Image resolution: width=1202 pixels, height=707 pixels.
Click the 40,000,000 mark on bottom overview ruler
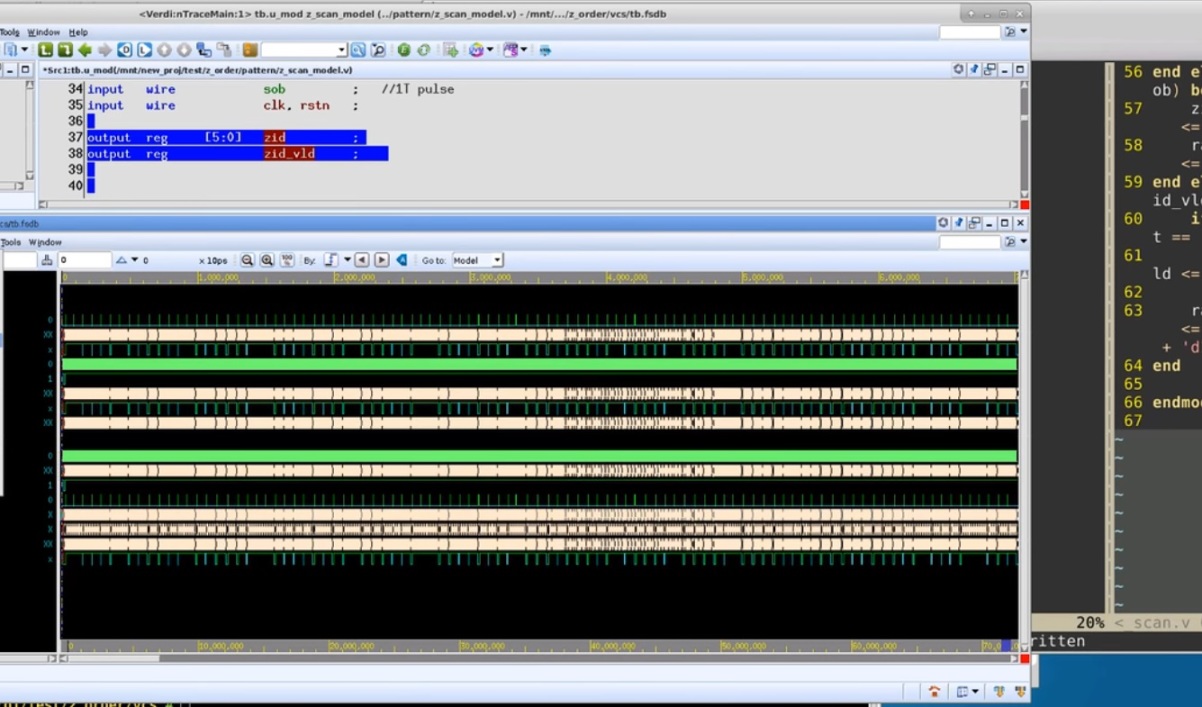click(x=613, y=646)
